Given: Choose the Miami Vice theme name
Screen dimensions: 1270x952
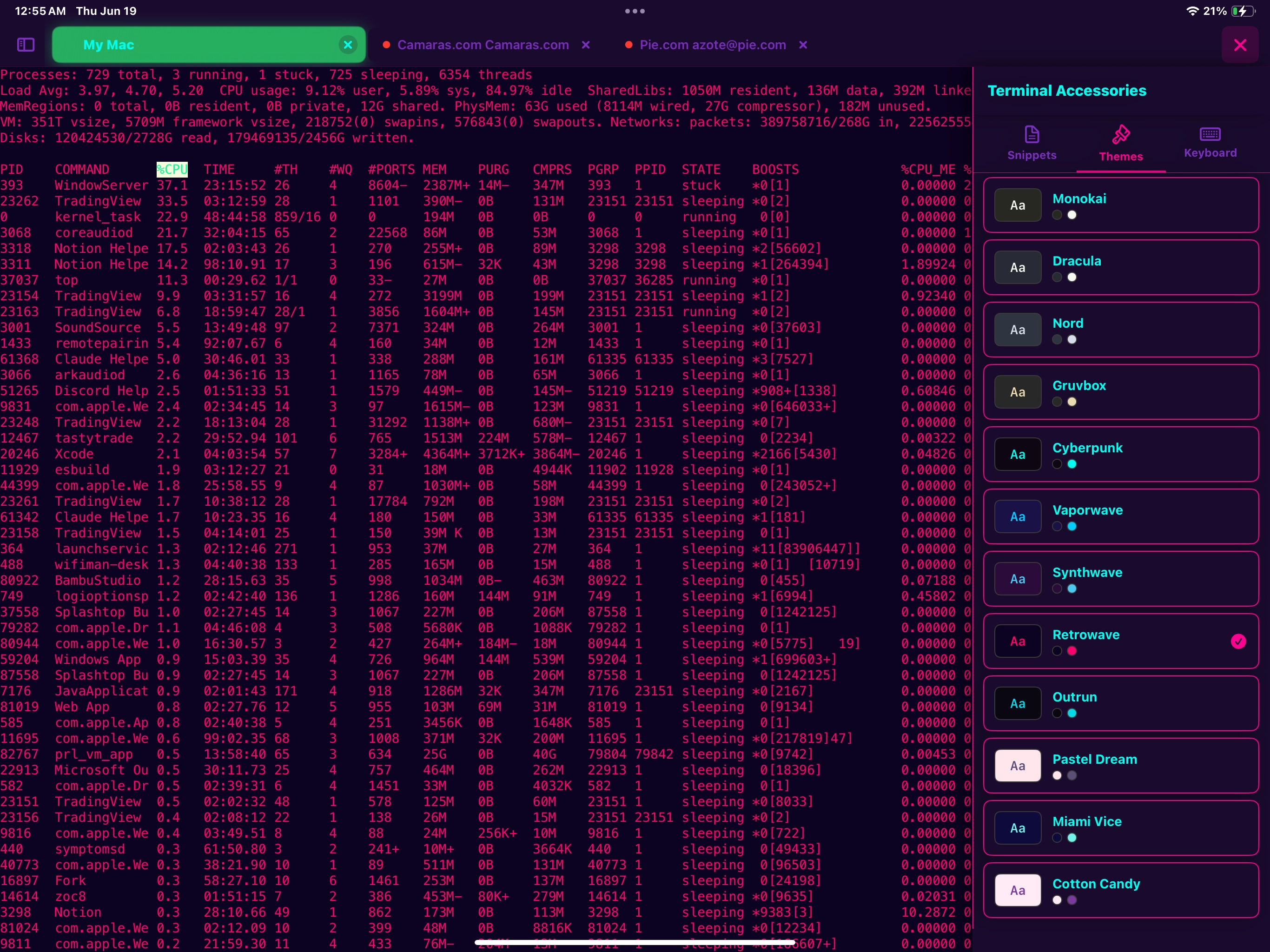Looking at the screenshot, I should click(x=1087, y=822).
